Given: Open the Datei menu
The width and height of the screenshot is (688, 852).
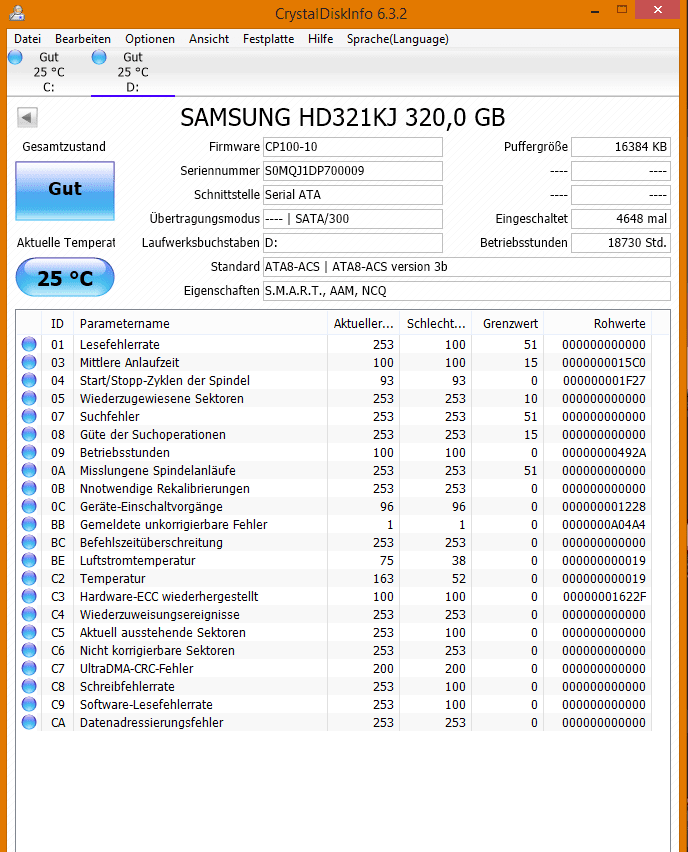Looking at the screenshot, I should [x=27, y=39].
